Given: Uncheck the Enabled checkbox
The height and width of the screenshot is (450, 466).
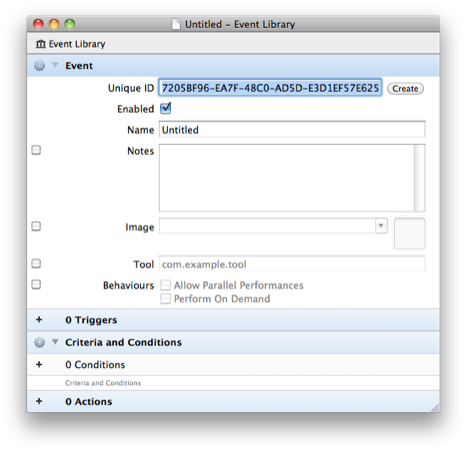Looking at the screenshot, I should 165,108.
